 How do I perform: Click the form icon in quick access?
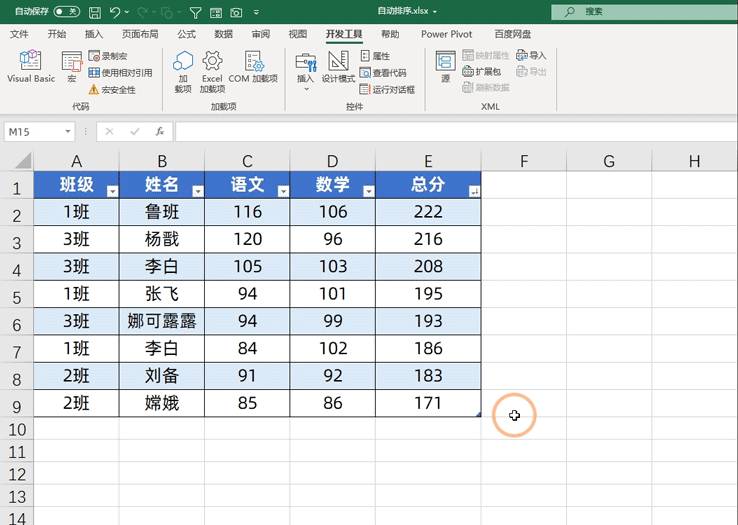(216, 13)
